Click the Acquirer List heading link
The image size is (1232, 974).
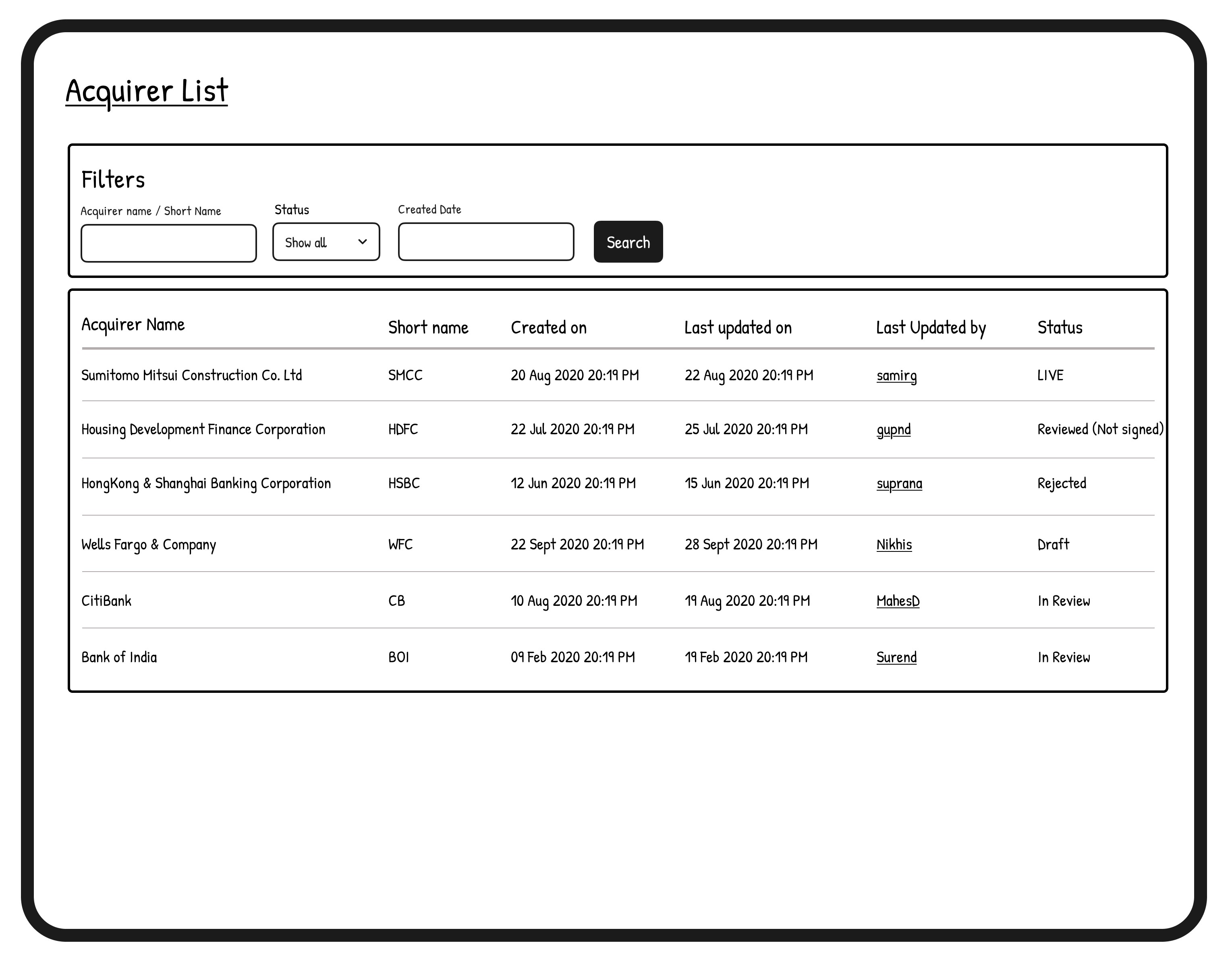click(147, 91)
